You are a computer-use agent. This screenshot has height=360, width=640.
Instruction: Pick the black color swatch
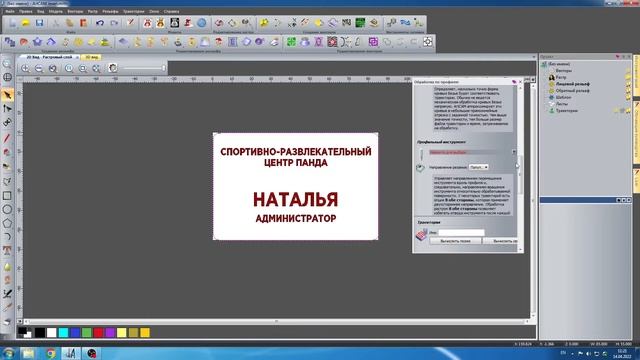(40, 333)
